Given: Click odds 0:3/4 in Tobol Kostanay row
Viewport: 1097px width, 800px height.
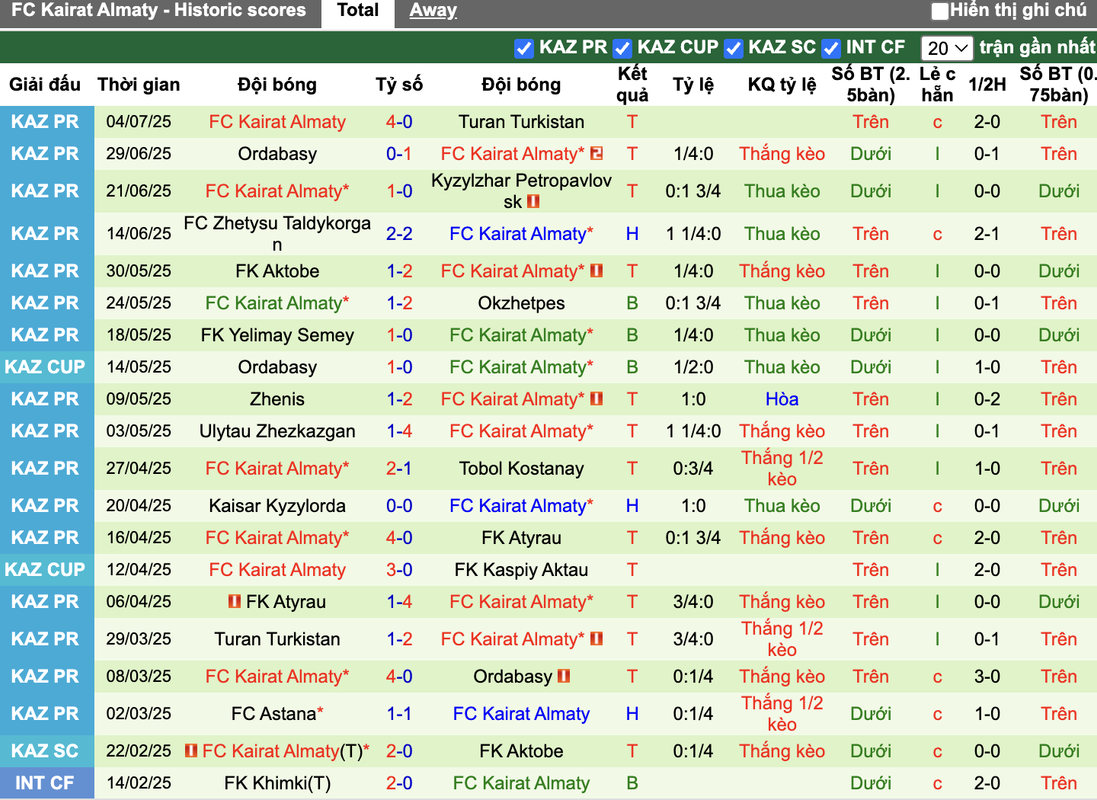Looking at the screenshot, I should [693, 468].
